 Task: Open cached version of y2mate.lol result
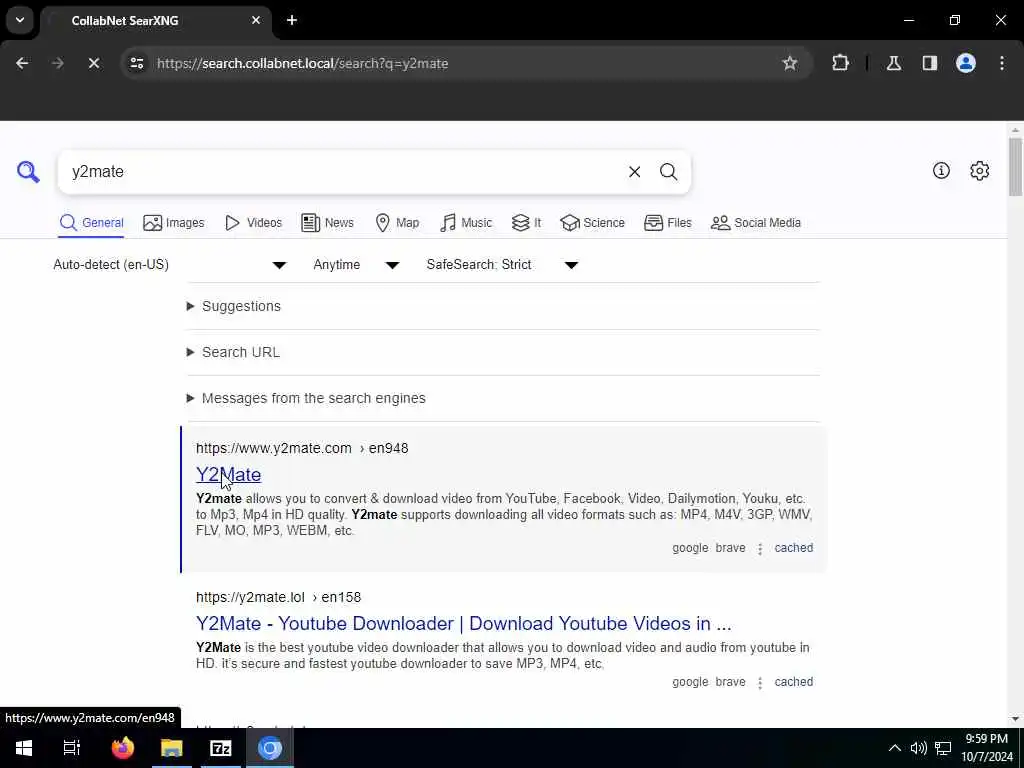click(x=793, y=682)
